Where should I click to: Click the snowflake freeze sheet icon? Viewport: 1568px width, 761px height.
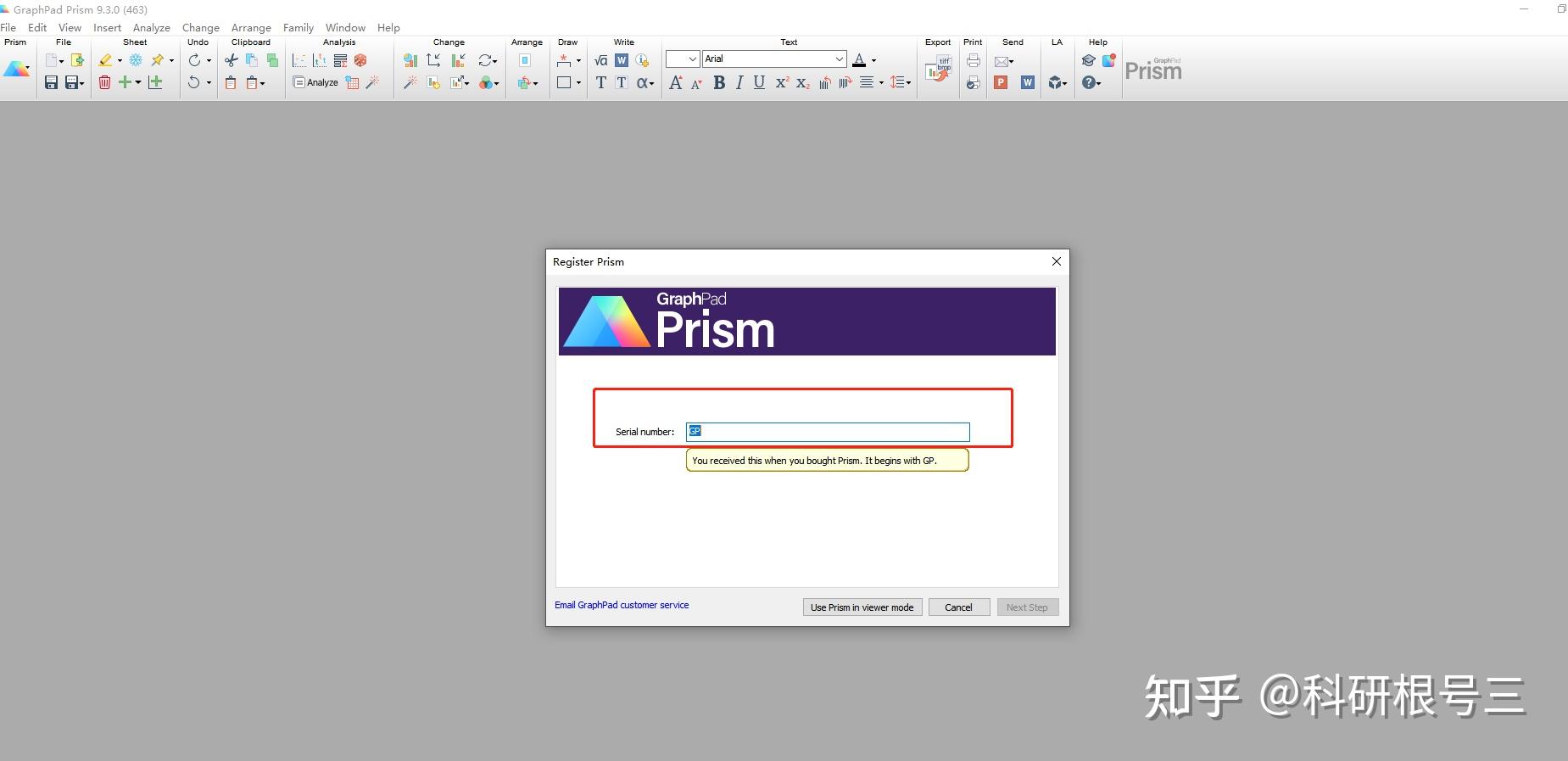click(136, 60)
